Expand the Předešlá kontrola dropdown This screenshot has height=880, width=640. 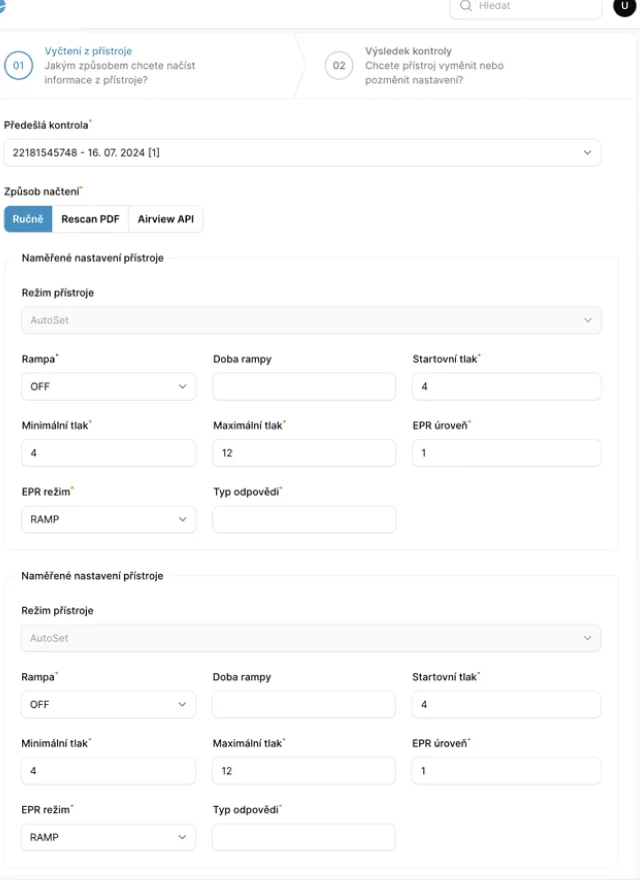coord(302,153)
